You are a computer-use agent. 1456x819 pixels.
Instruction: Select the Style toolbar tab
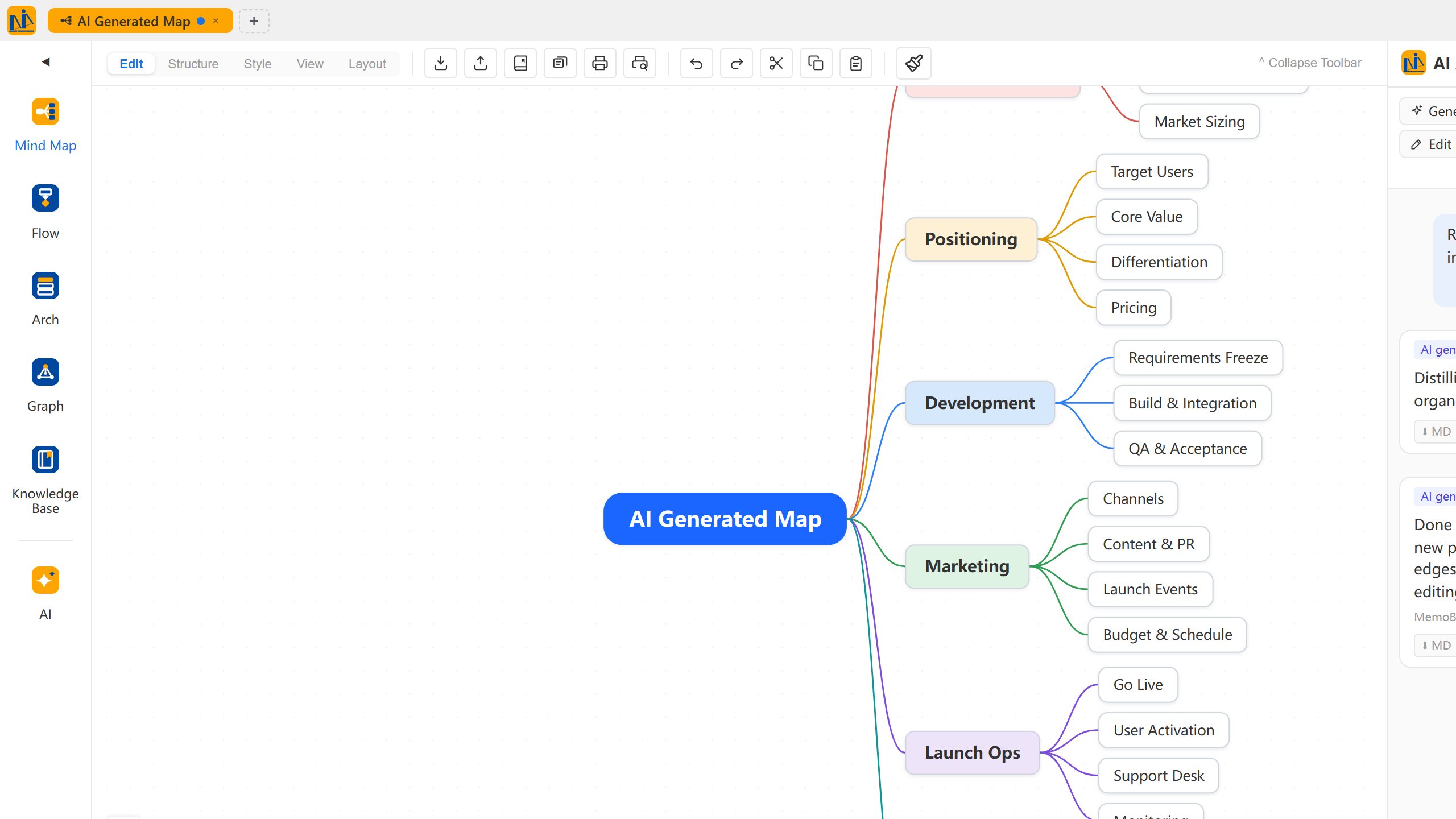[258, 64]
